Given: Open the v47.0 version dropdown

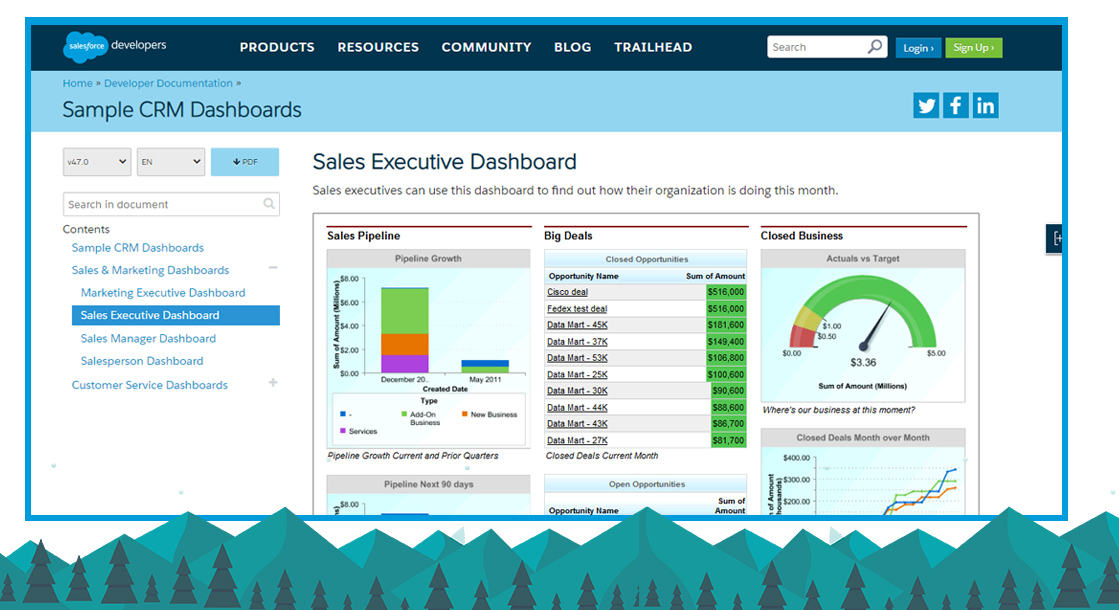Looking at the screenshot, I should (96, 161).
